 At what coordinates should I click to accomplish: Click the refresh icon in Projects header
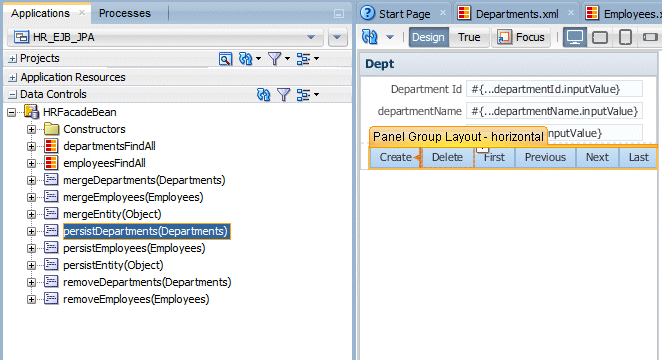(245, 59)
